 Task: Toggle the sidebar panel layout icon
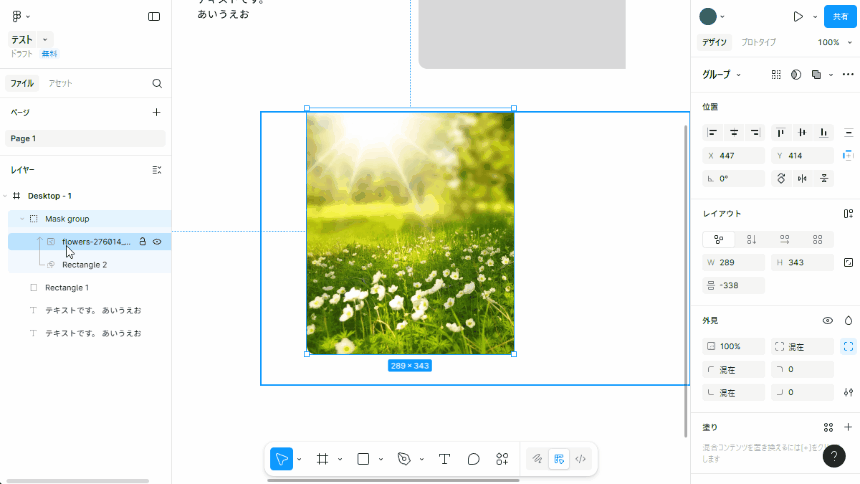[x=154, y=16]
